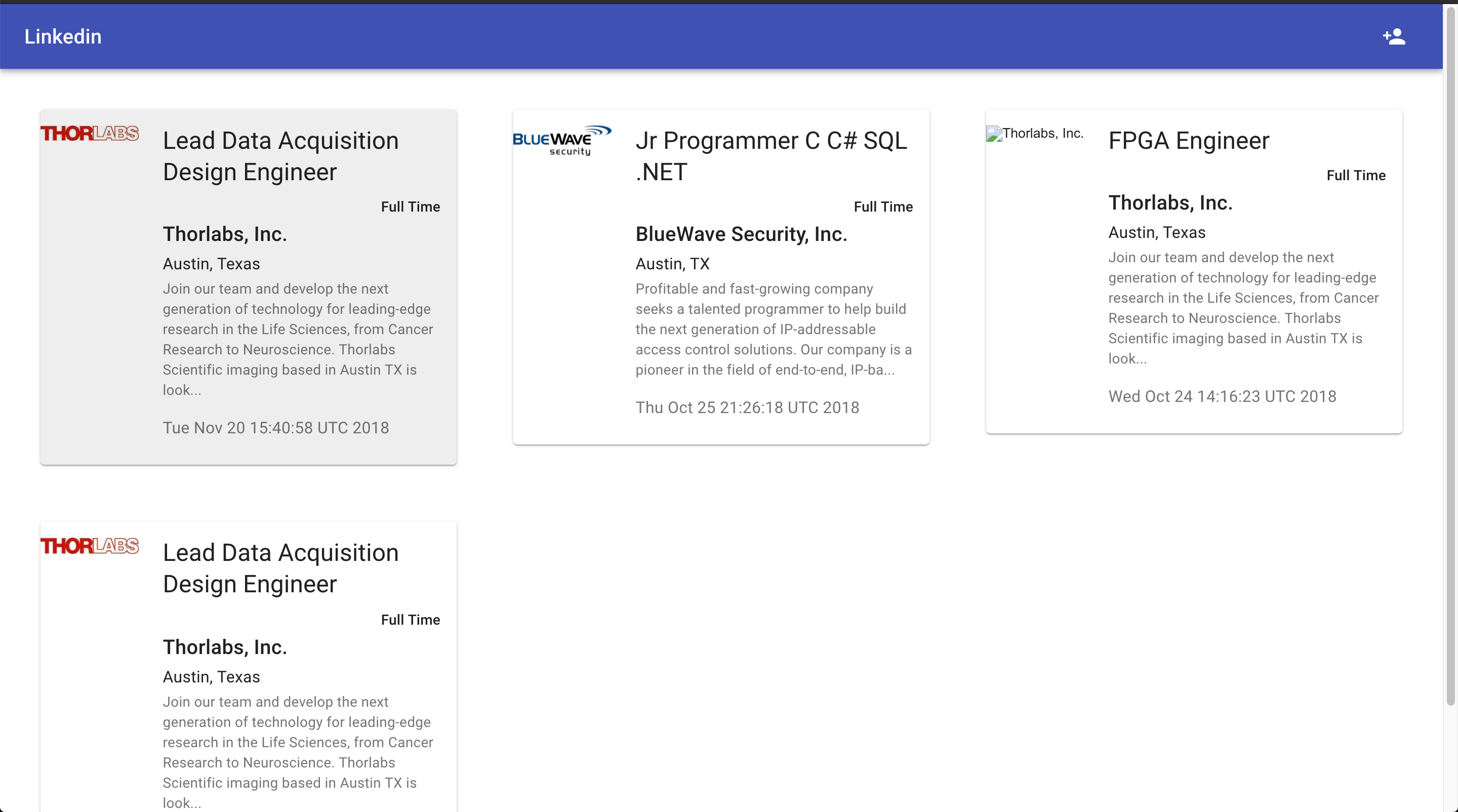
Task: Open Jr Programmer C C# SQL .NET title
Action: tap(771, 155)
